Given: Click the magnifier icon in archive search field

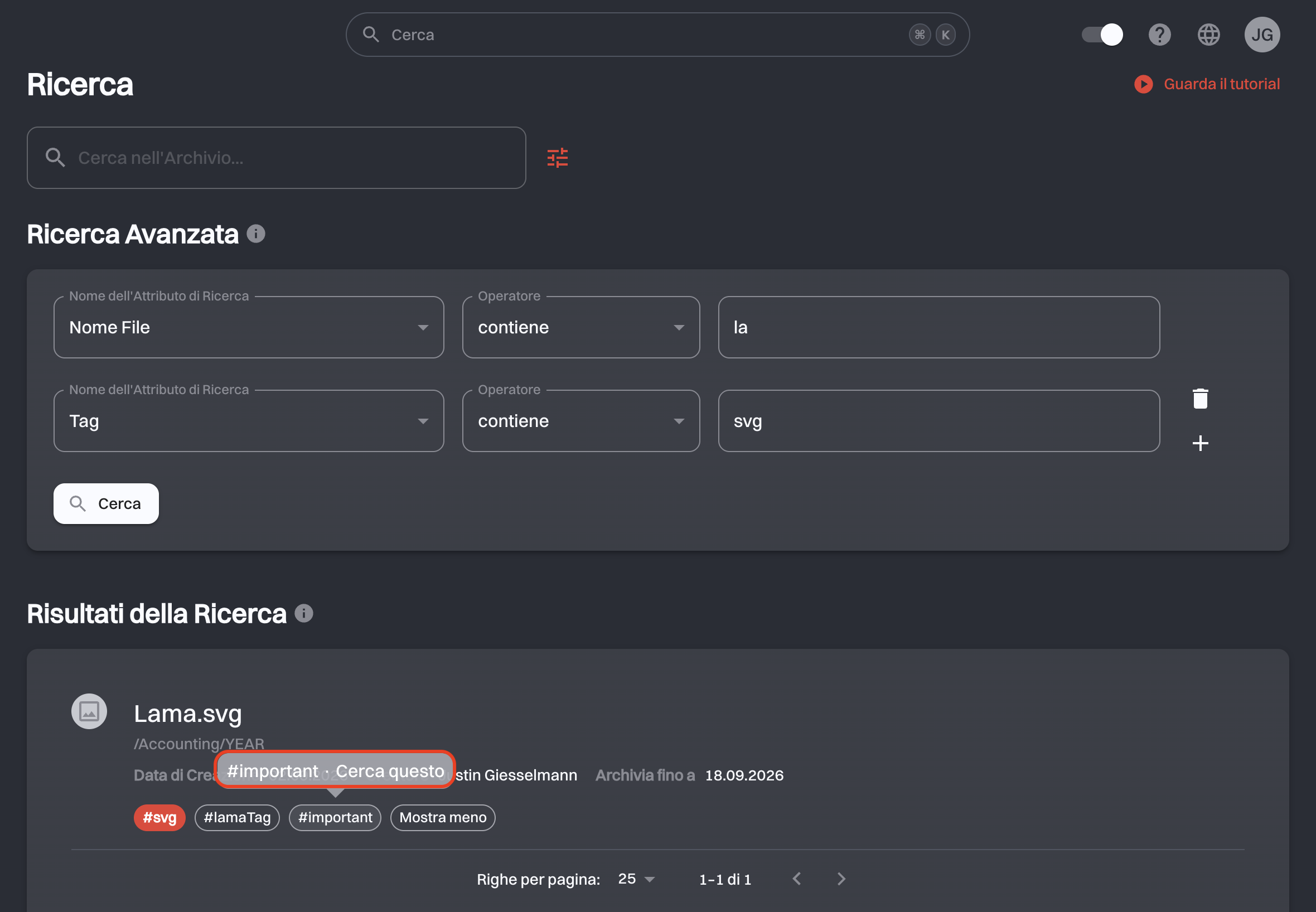Looking at the screenshot, I should (55, 157).
